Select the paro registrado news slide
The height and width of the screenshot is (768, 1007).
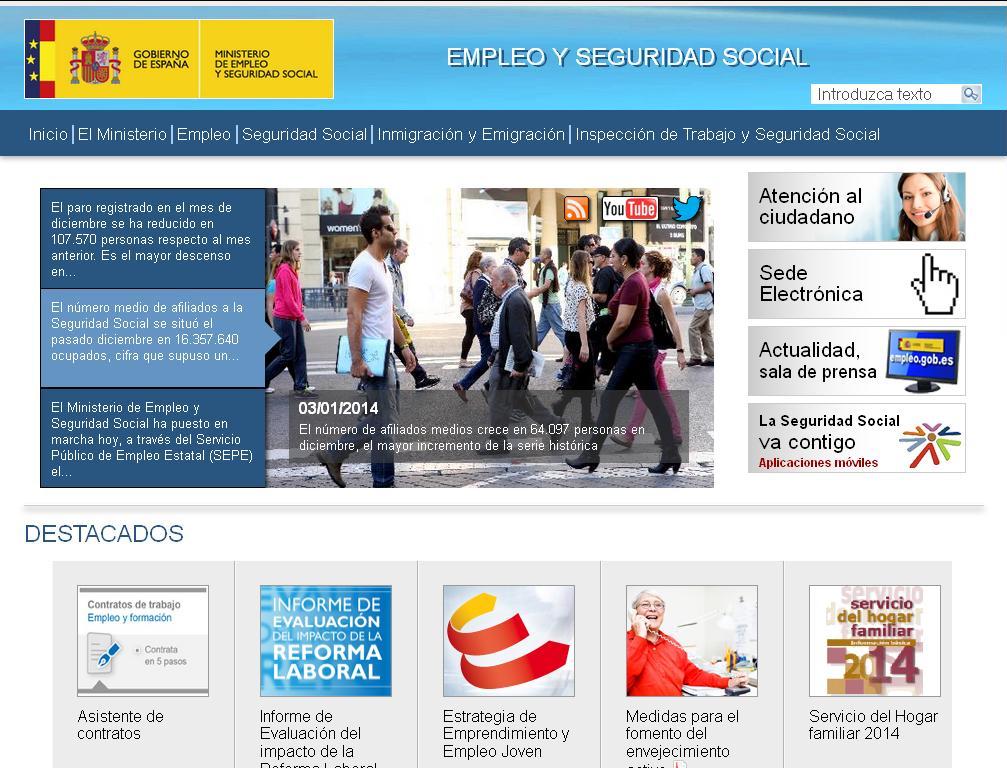pos(153,239)
